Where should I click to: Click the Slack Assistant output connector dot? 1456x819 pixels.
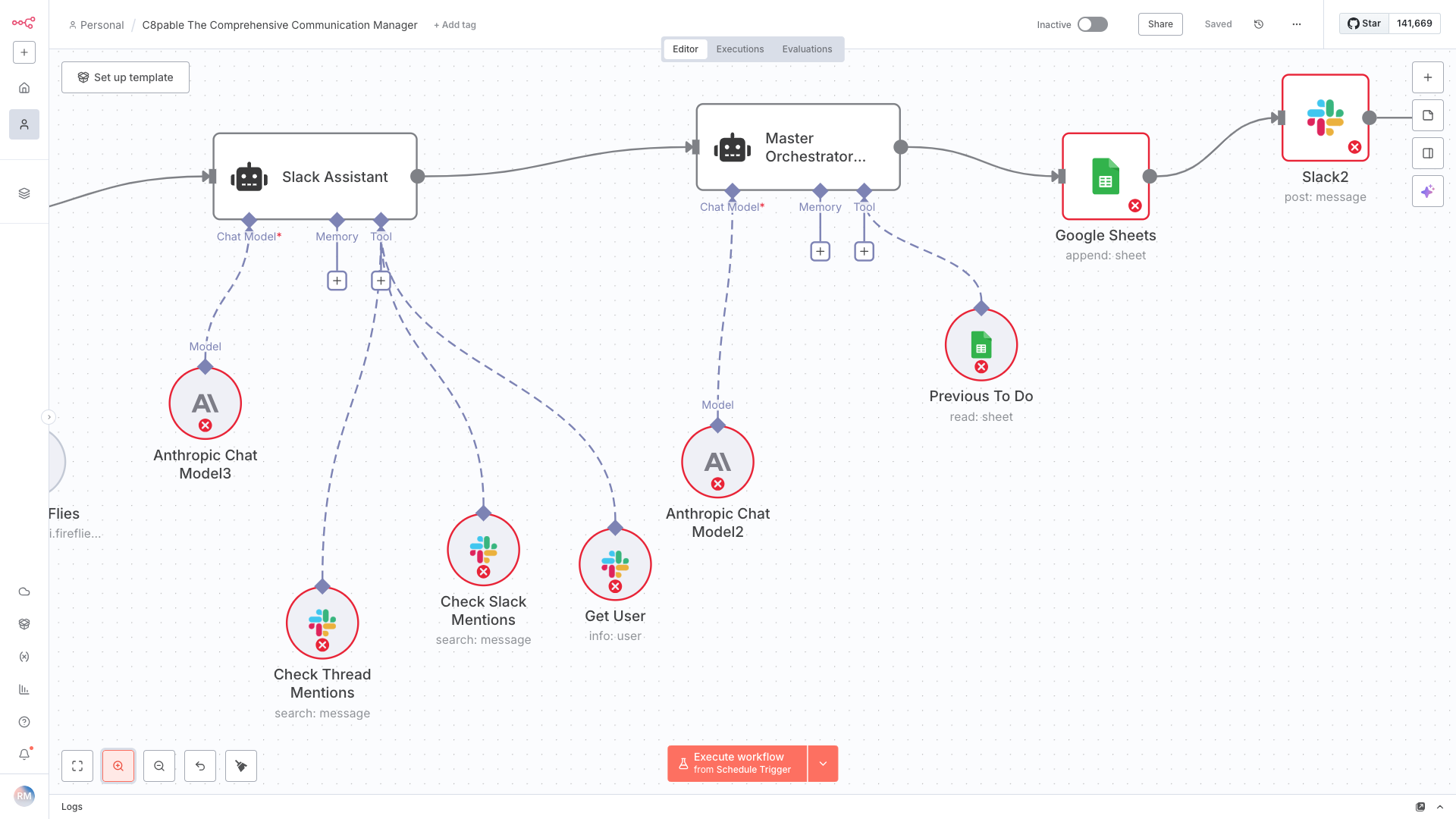418,177
